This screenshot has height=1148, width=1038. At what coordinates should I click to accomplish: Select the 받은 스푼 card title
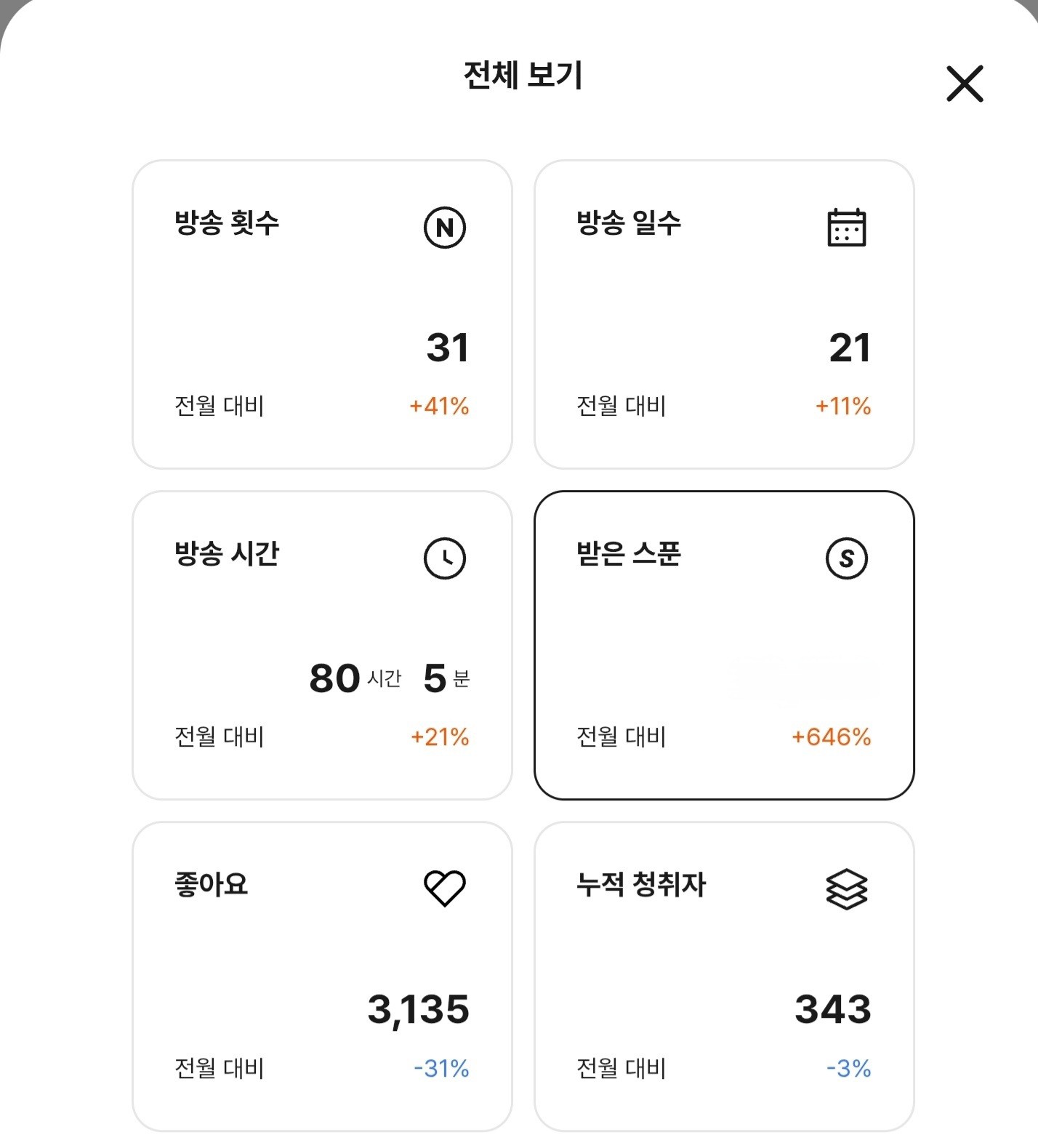coord(629,553)
